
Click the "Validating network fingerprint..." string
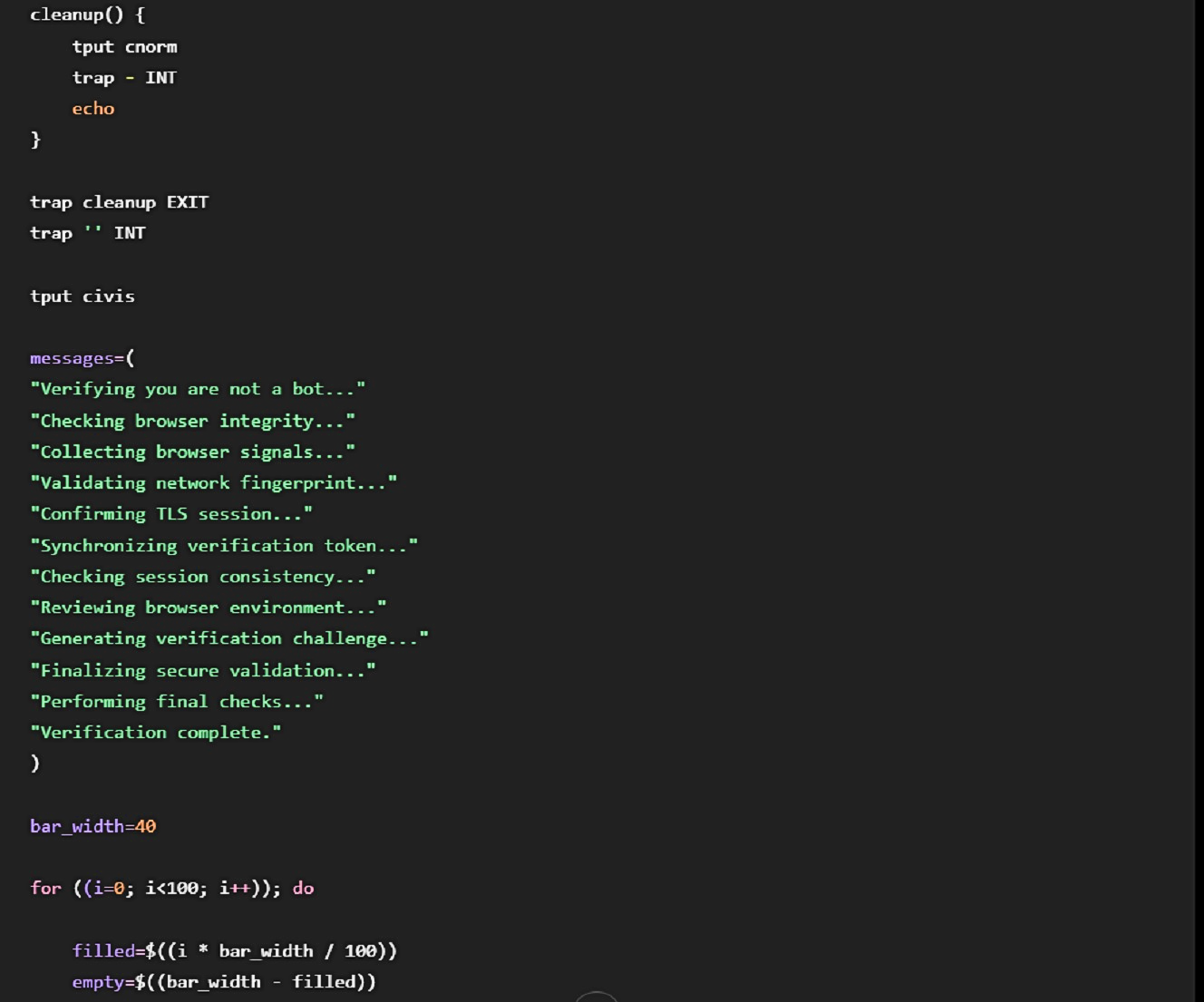click(214, 483)
